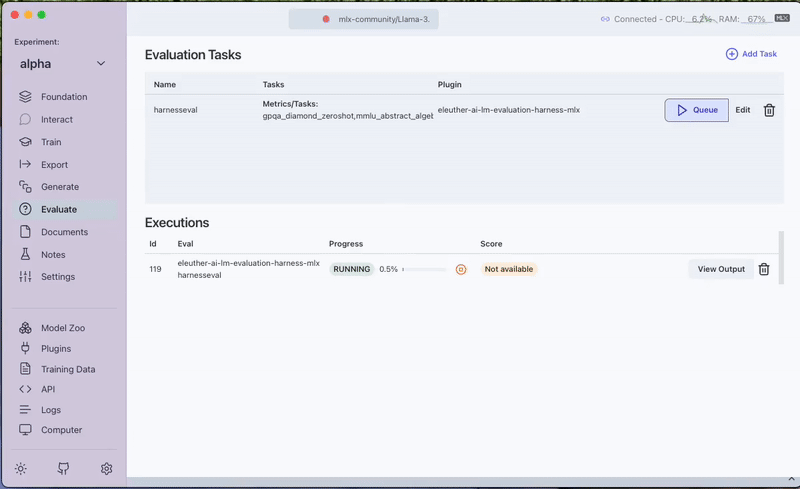
Task: Click the evaluation progress bar
Action: pos(425,269)
